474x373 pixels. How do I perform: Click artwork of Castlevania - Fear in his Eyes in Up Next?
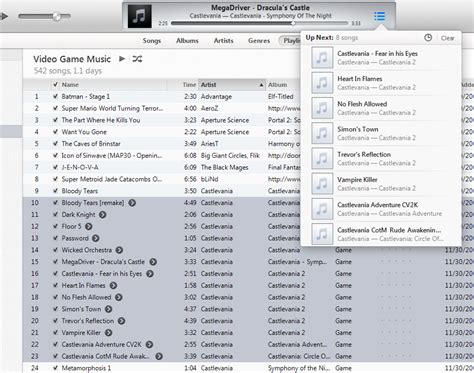322,58
